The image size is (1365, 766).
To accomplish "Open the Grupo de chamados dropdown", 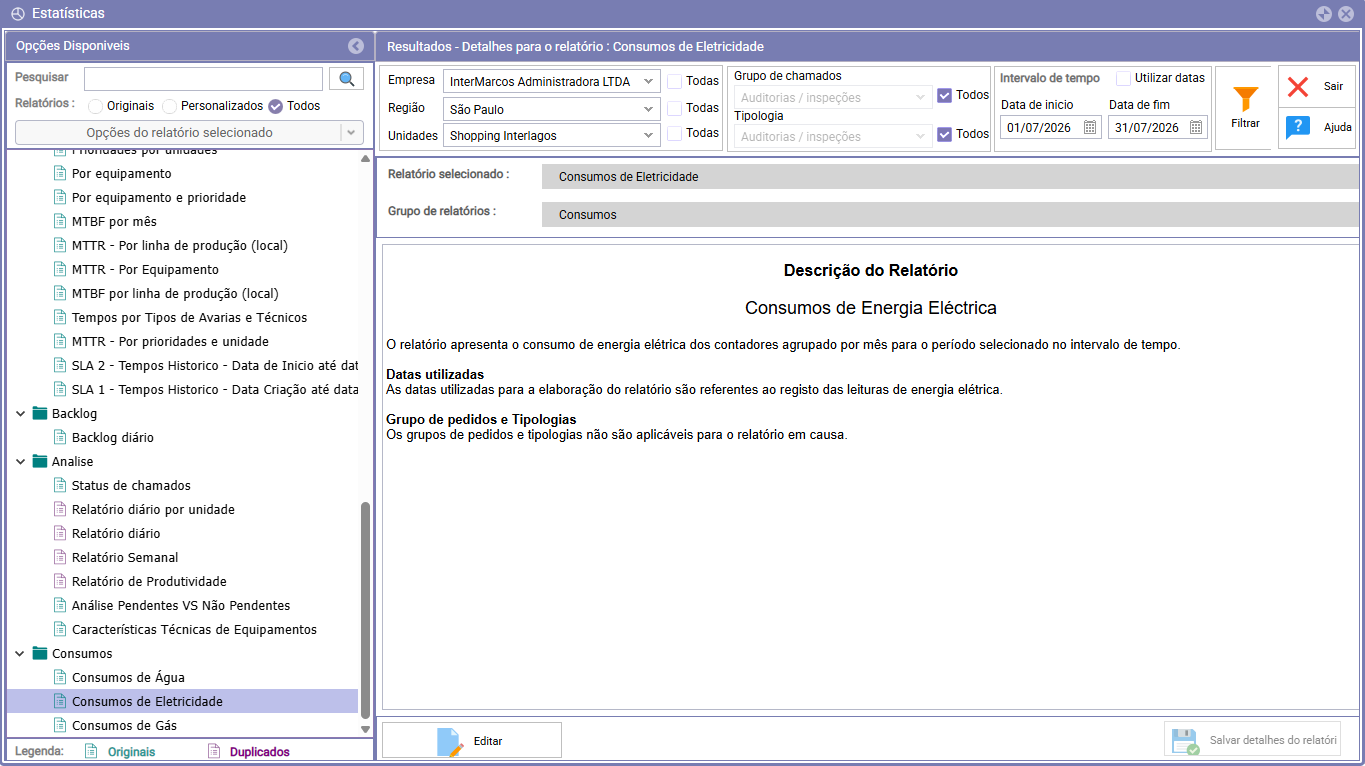I will [x=833, y=97].
